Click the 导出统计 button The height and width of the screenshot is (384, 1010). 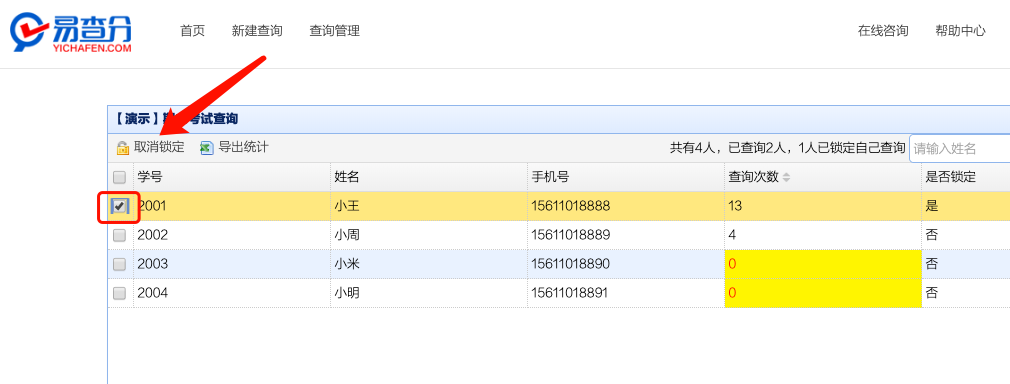point(234,148)
